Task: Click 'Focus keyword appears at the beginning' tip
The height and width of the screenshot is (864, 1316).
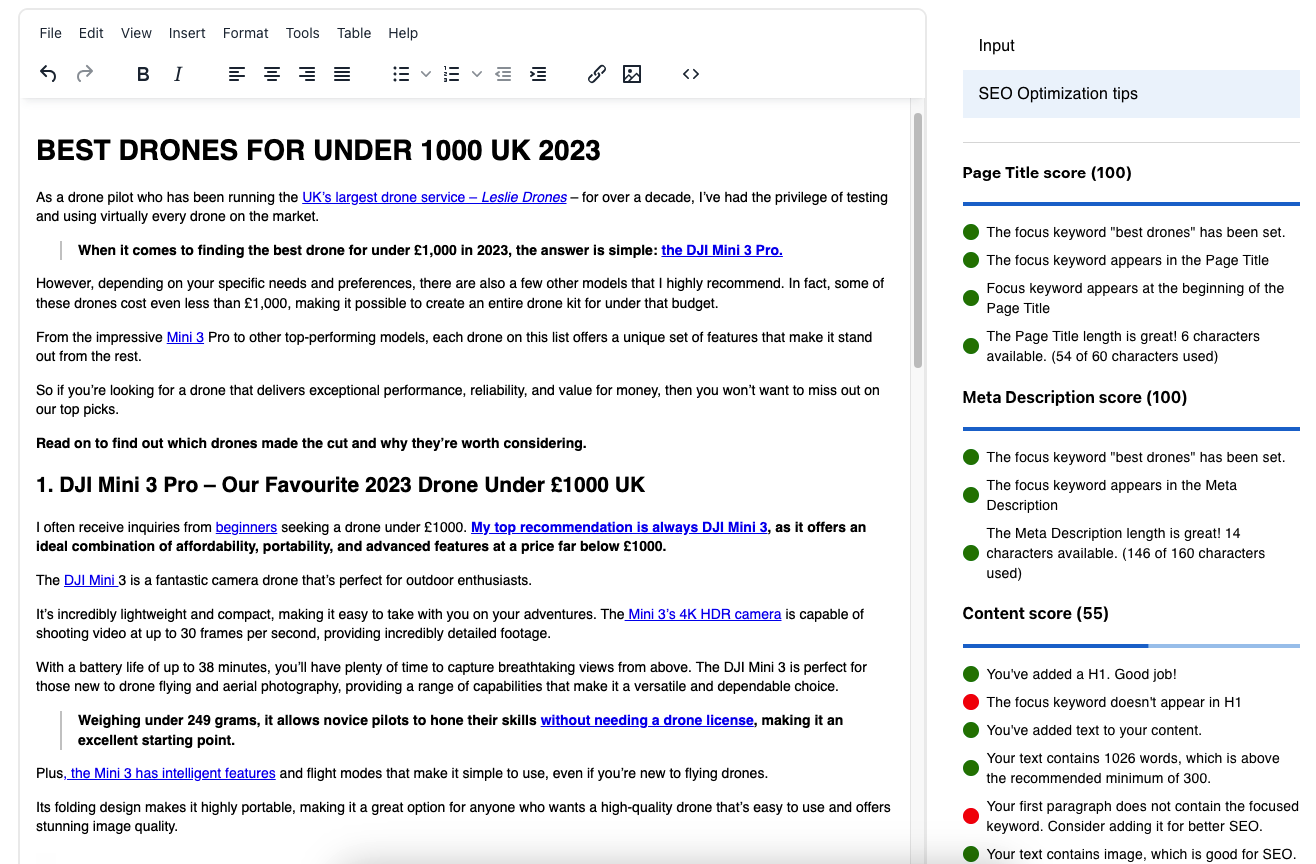Action: tap(1135, 298)
